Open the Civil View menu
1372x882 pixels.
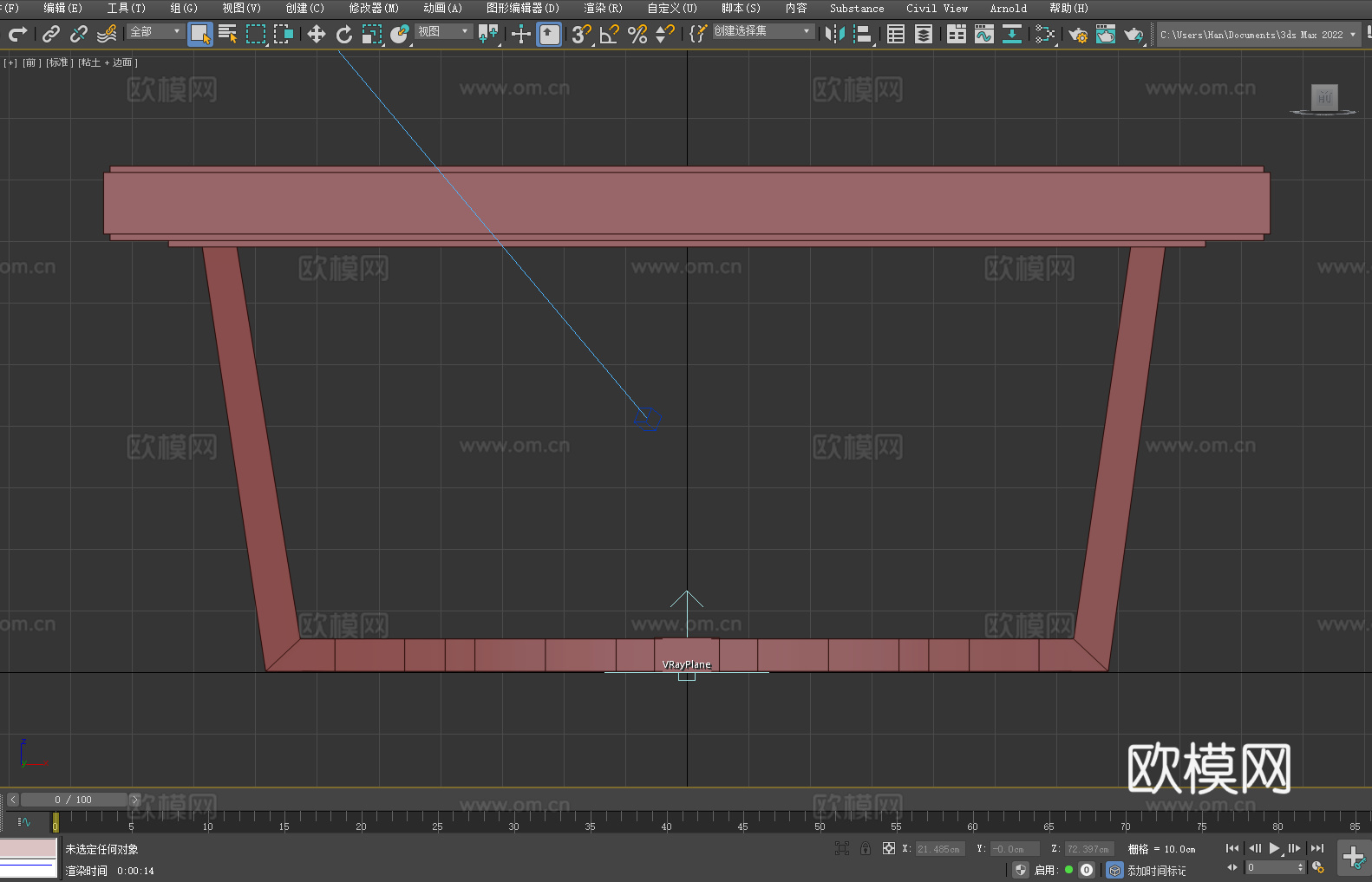click(x=937, y=8)
